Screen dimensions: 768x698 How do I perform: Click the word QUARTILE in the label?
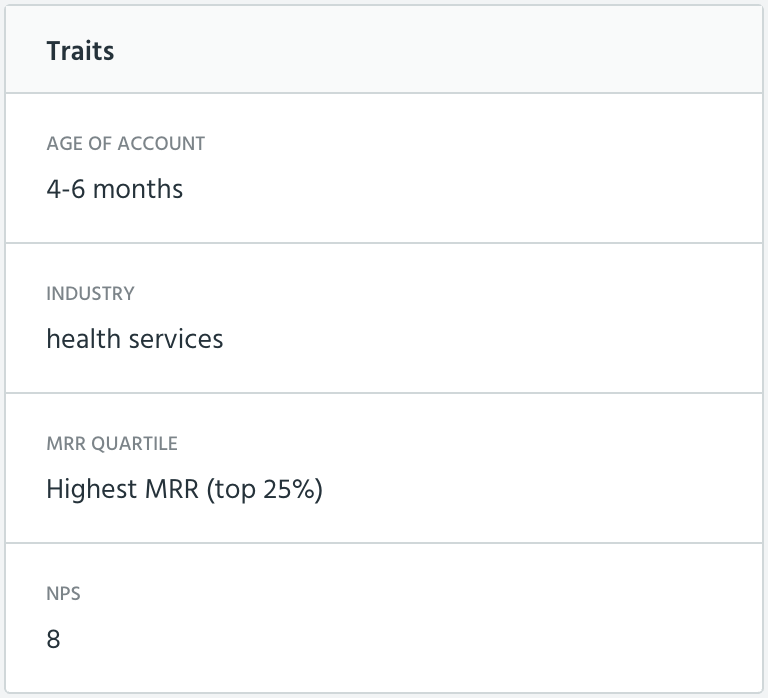(x=134, y=443)
